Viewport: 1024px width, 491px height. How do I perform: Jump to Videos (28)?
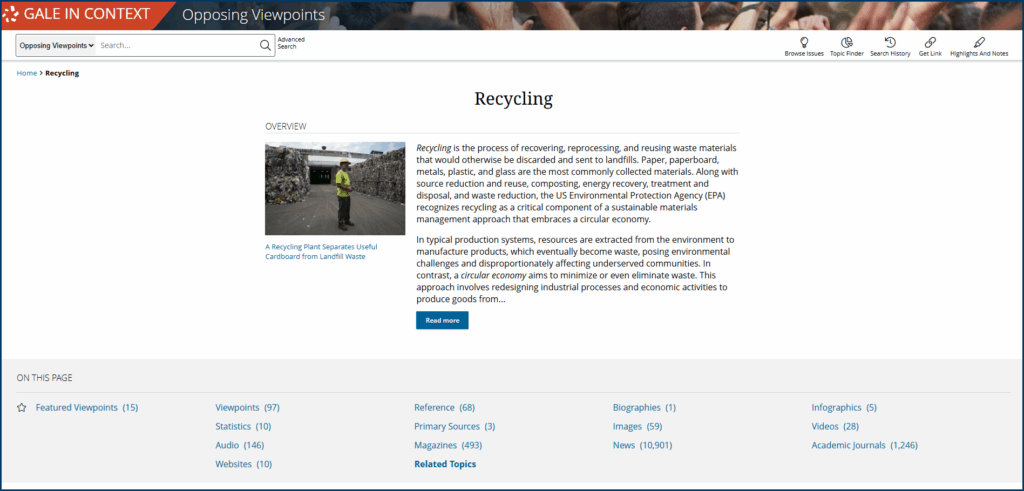click(x=835, y=426)
